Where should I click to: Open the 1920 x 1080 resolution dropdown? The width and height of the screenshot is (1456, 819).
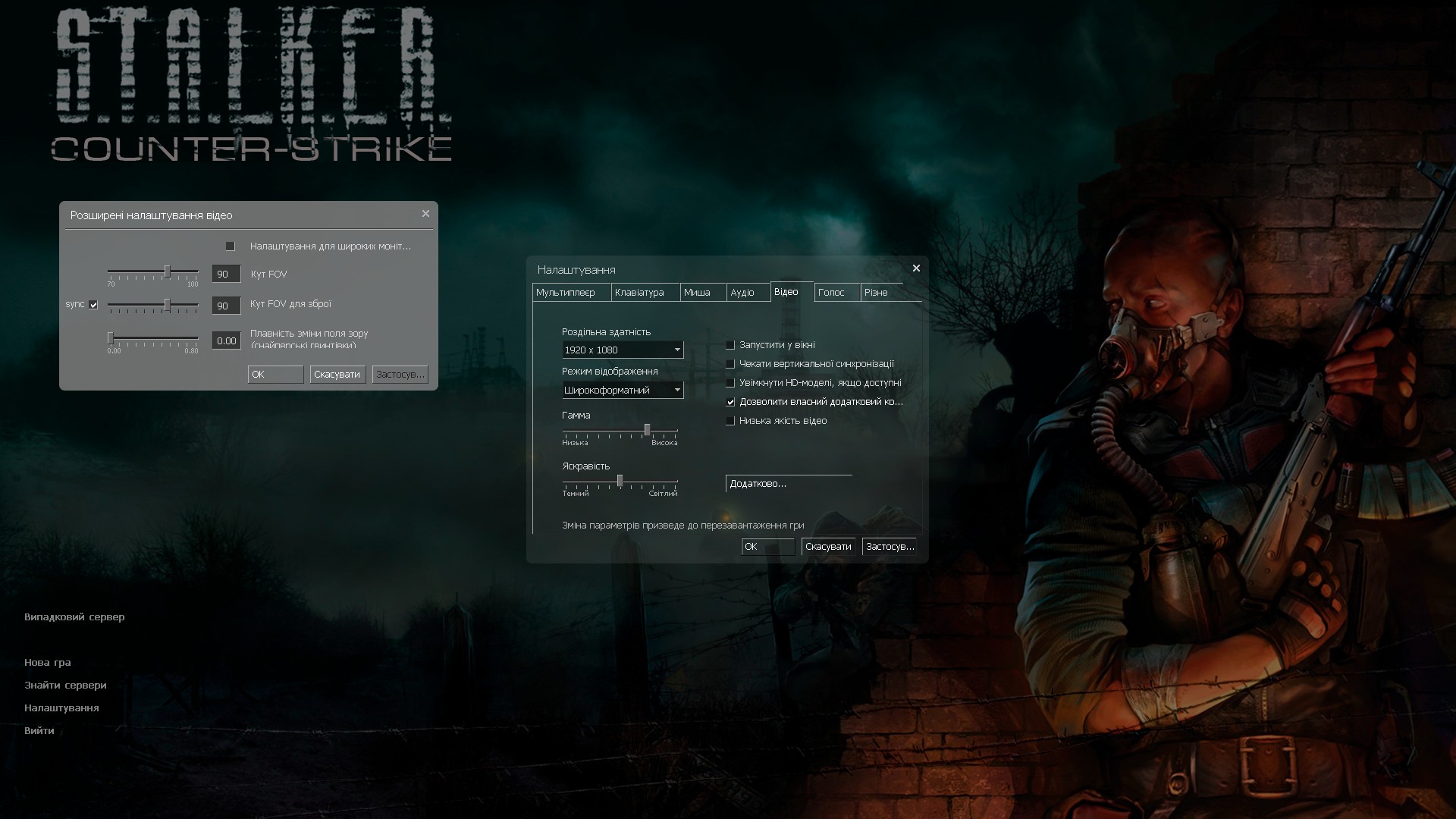(622, 350)
